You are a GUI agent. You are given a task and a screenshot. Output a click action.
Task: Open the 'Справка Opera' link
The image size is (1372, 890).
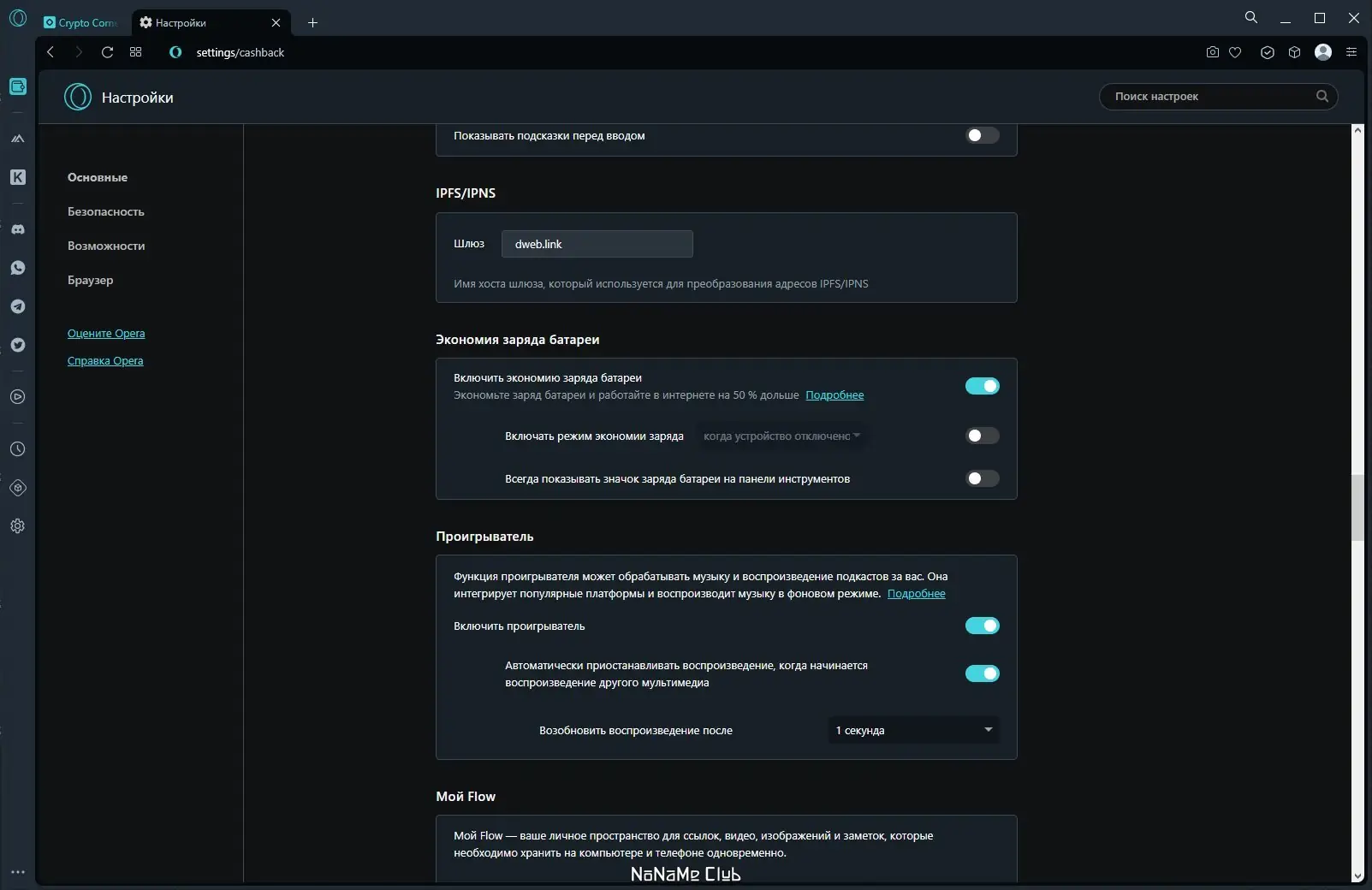[105, 360]
